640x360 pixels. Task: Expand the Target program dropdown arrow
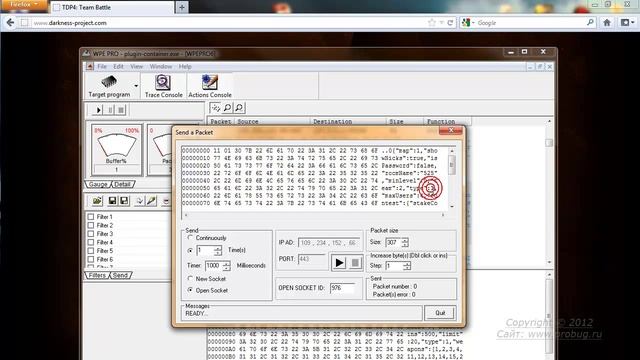click(x=136, y=86)
